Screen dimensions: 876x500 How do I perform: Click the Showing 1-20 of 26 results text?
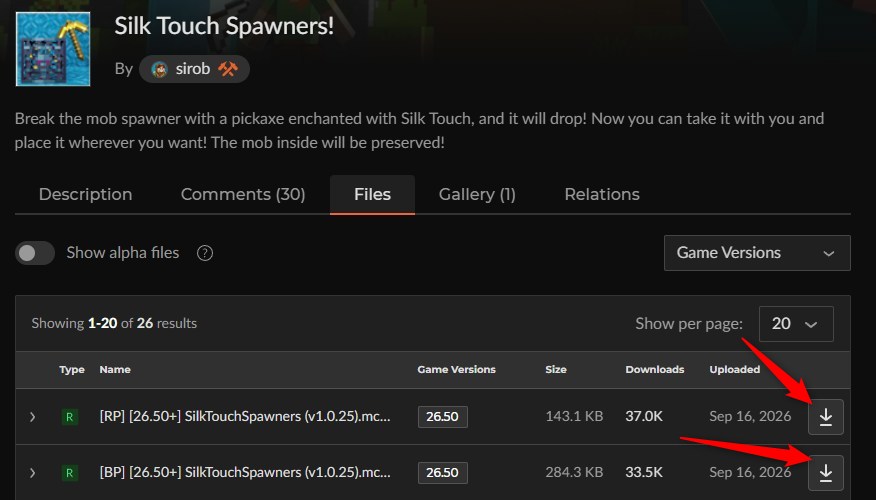pos(114,323)
